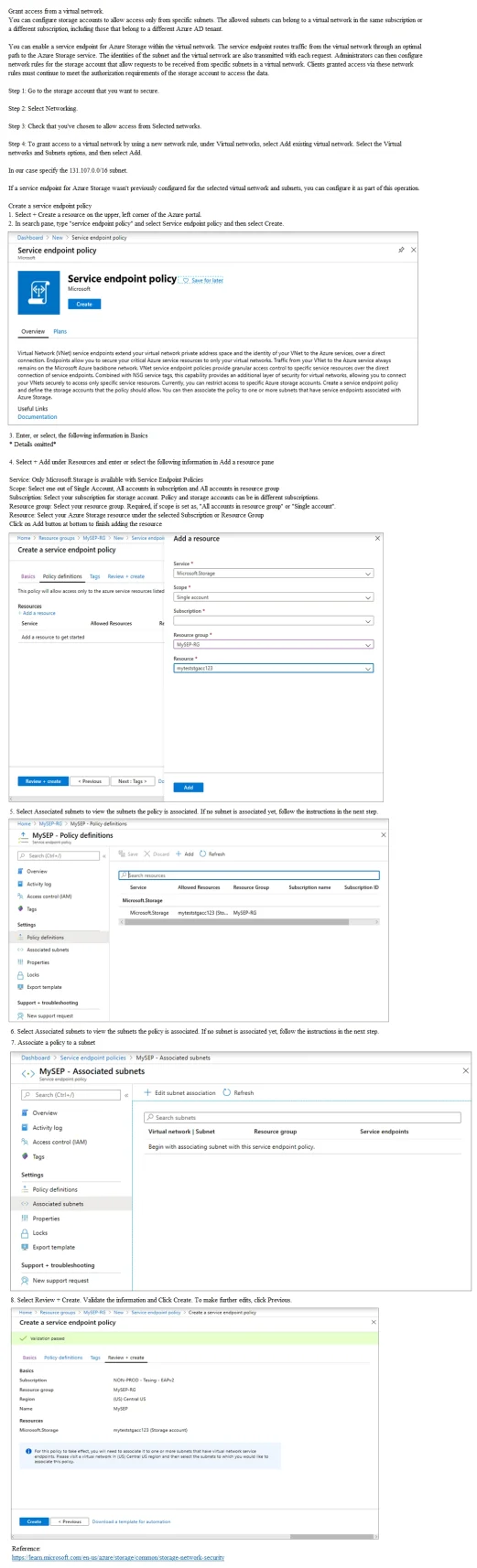Open Locks in the Associated subnets sidebar
Screen dimensions: 477x1568
coord(40,1233)
